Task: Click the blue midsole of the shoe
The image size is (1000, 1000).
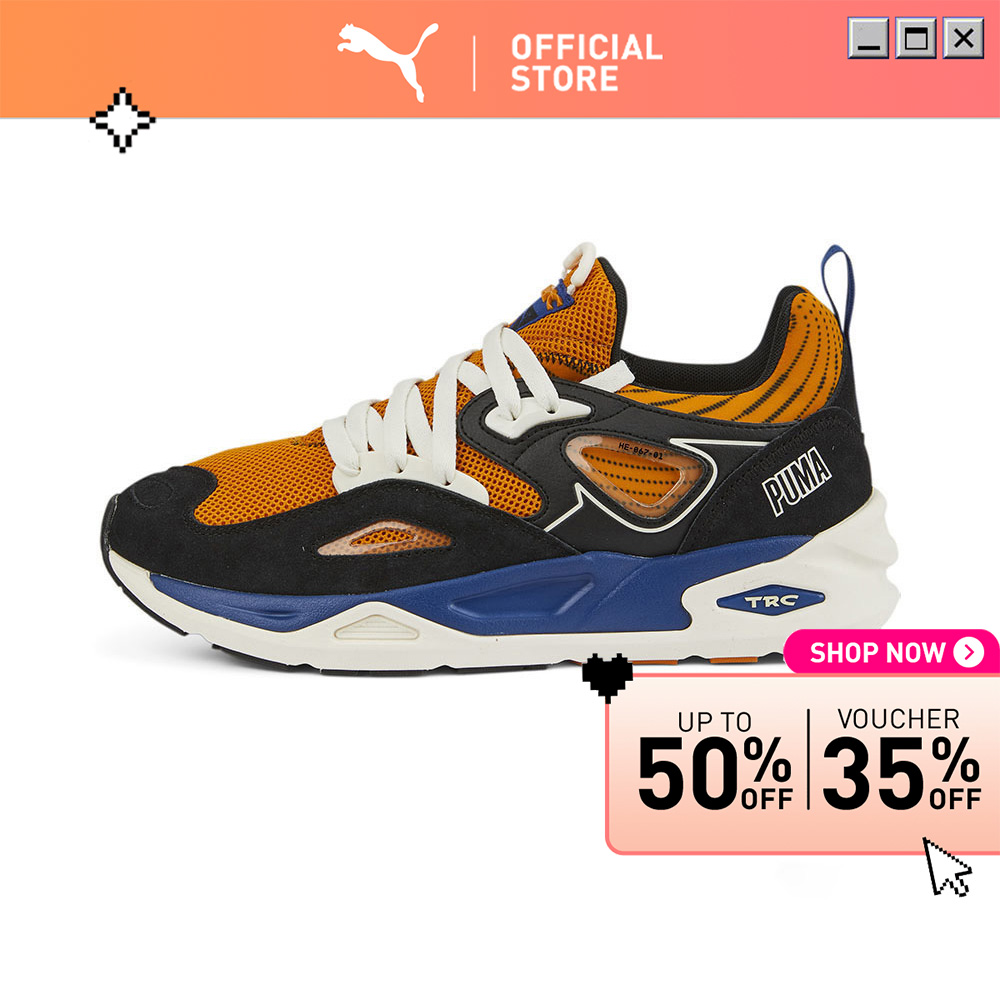Action: (x=485, y=590)
